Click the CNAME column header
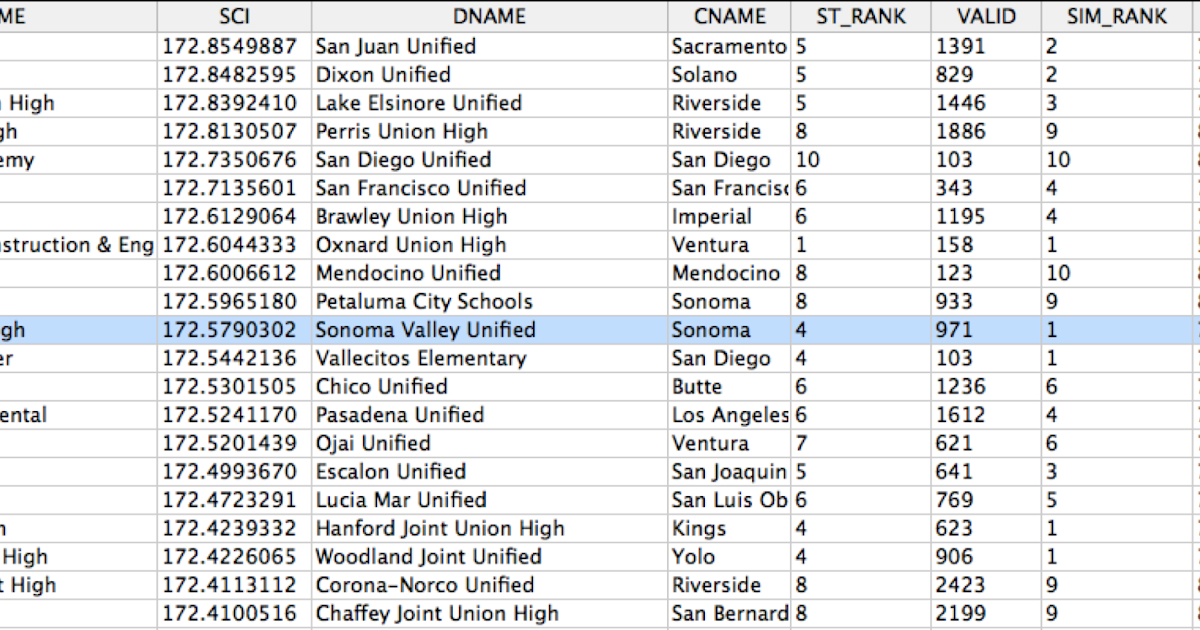The width and height of the screenshot is (1200, 630). [x=729, y=16]
